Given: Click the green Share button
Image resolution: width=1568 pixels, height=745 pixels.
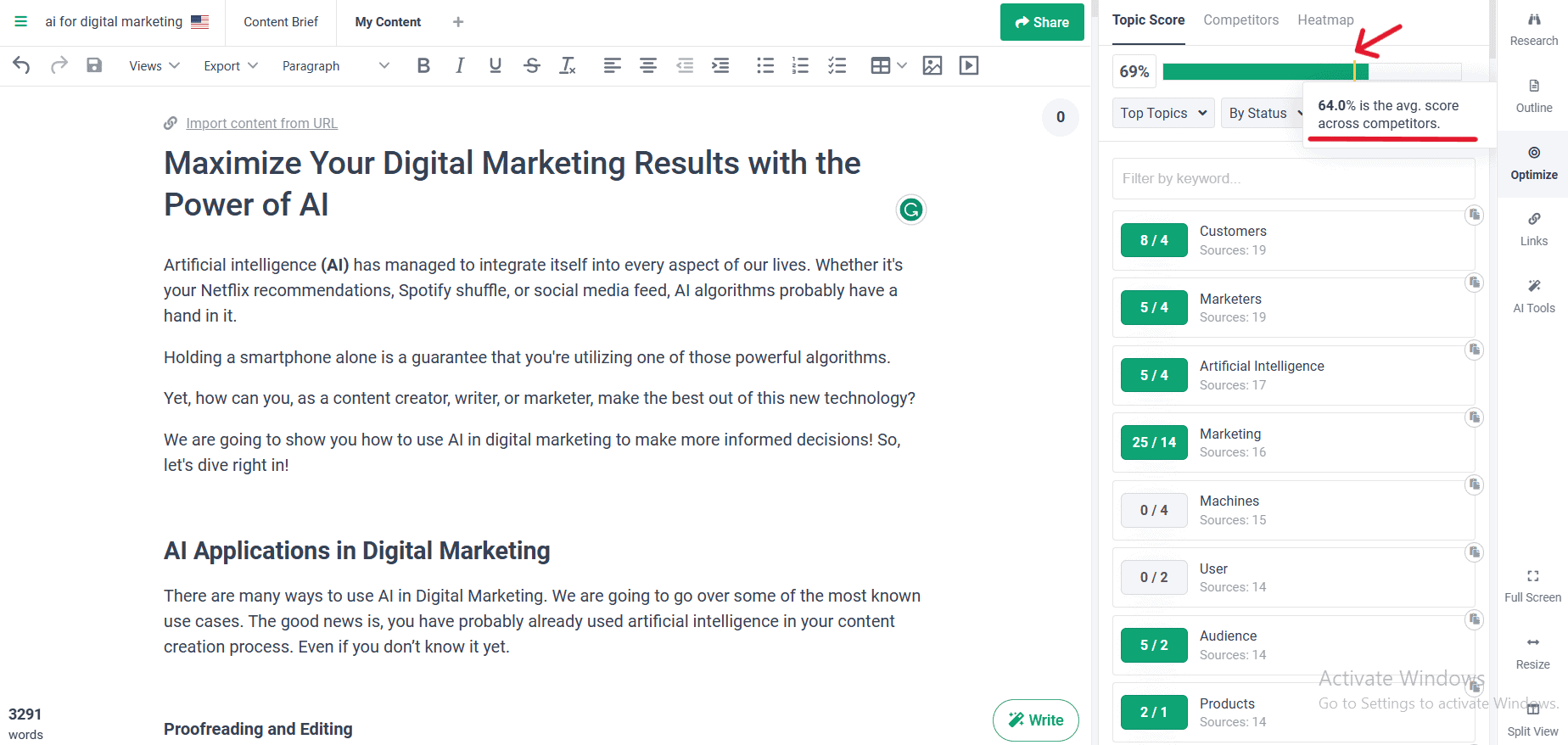Looking at the screenshot, I should click(1042, 22).
